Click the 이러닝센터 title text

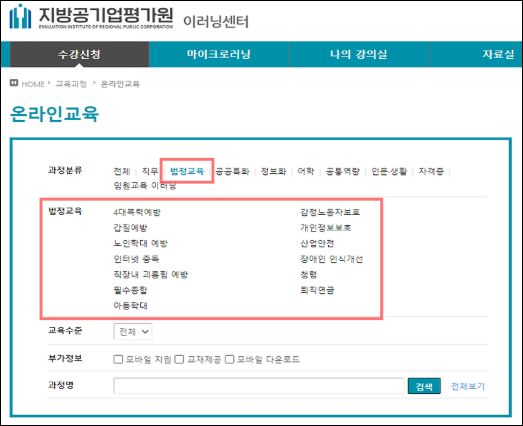[216, 22]
